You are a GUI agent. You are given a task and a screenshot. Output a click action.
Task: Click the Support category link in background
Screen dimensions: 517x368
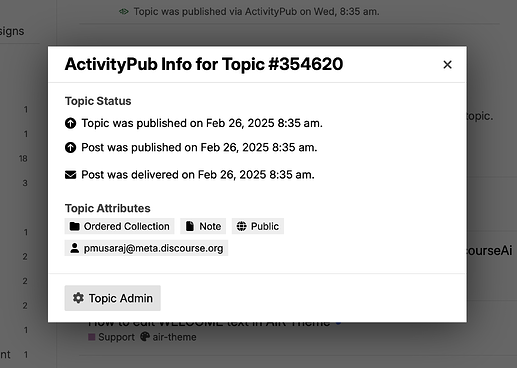(111, 337)
